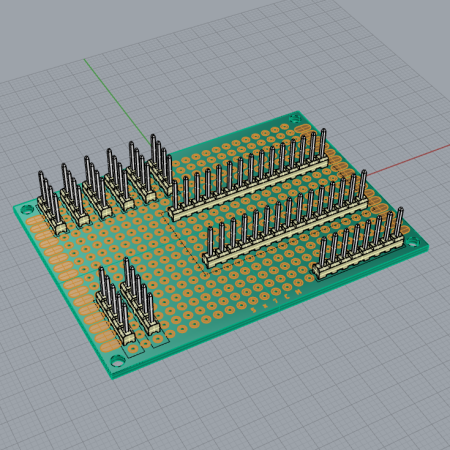Select the green Y-axis line in the viewport
Viewport: 450px width, 450px height.
[x=117, y=102]
